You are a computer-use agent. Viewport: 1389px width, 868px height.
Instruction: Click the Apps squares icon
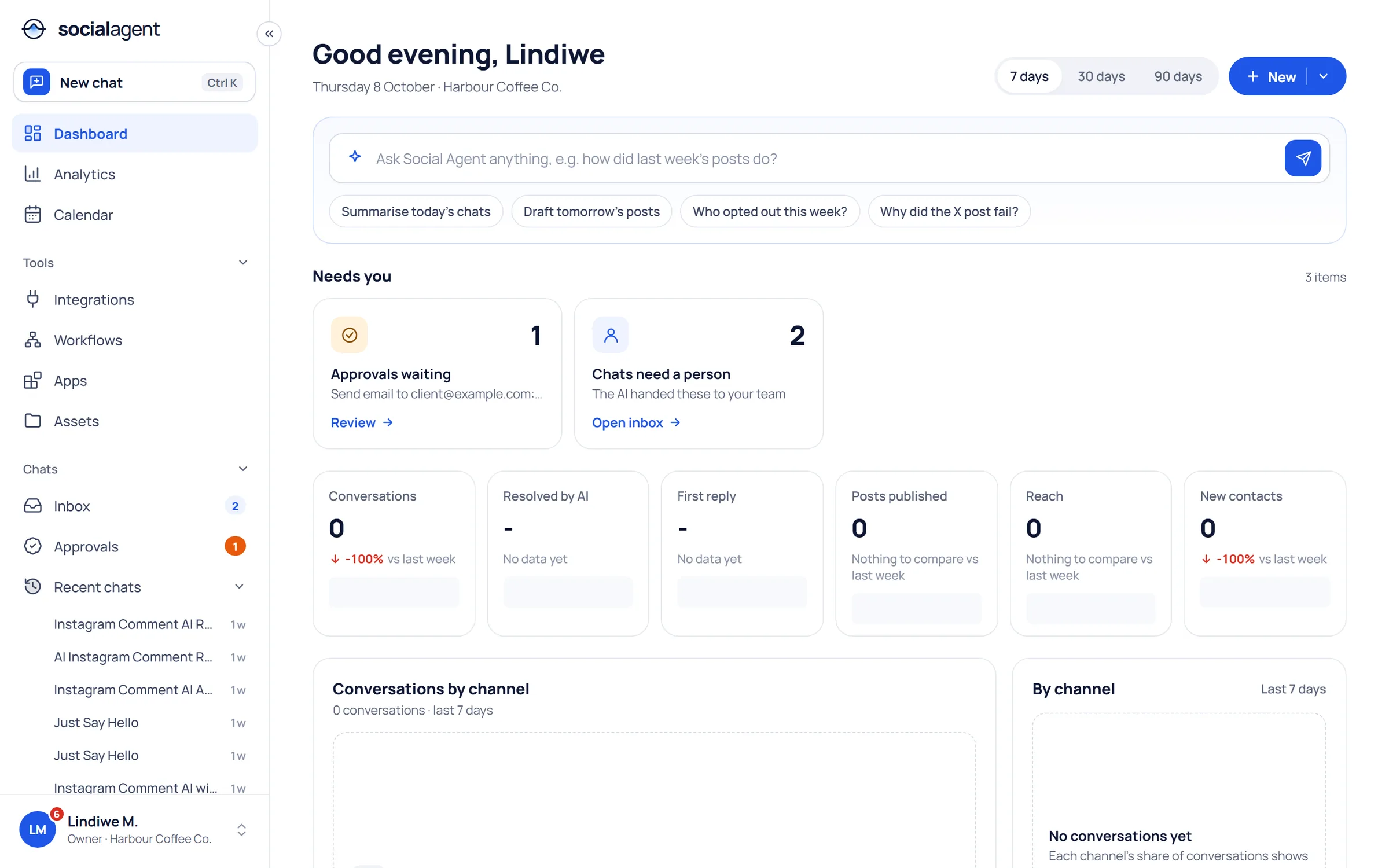click(33, 380)
